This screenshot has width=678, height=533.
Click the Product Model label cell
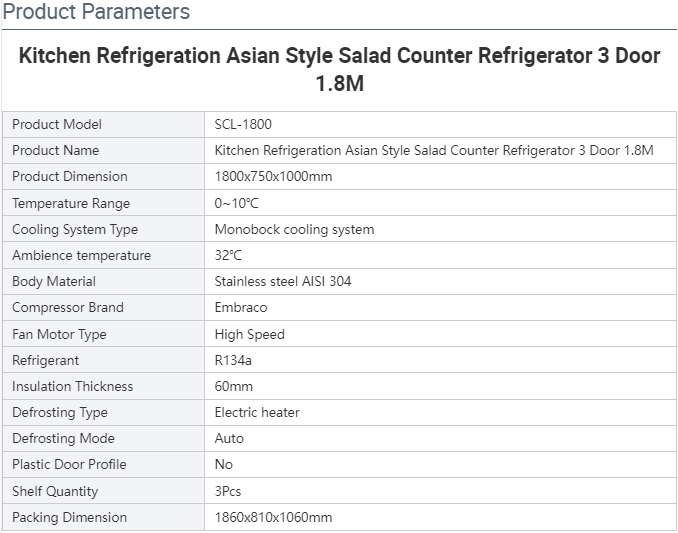(x=103, y=124)
